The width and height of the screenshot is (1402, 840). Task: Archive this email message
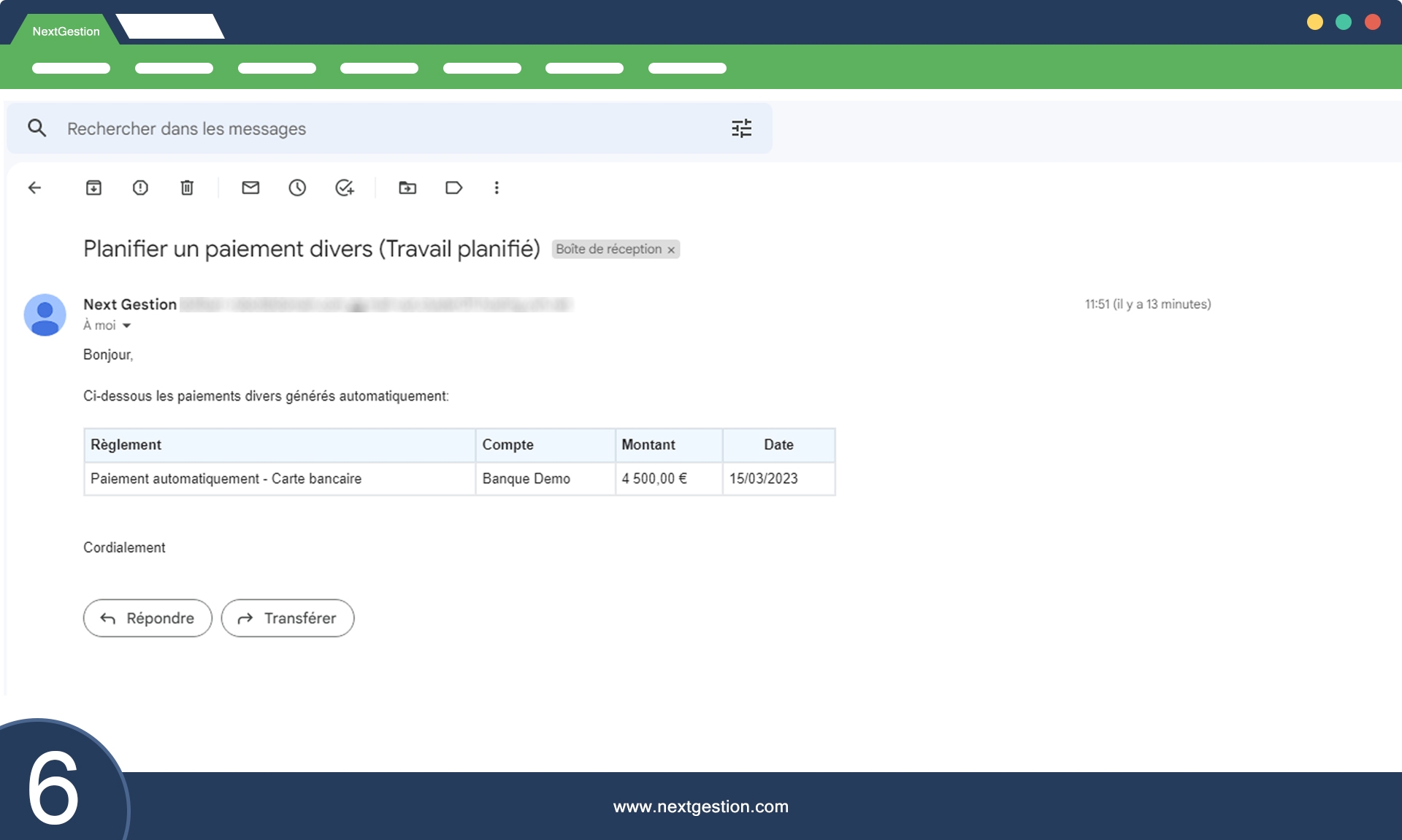click(x=93, y=188)
